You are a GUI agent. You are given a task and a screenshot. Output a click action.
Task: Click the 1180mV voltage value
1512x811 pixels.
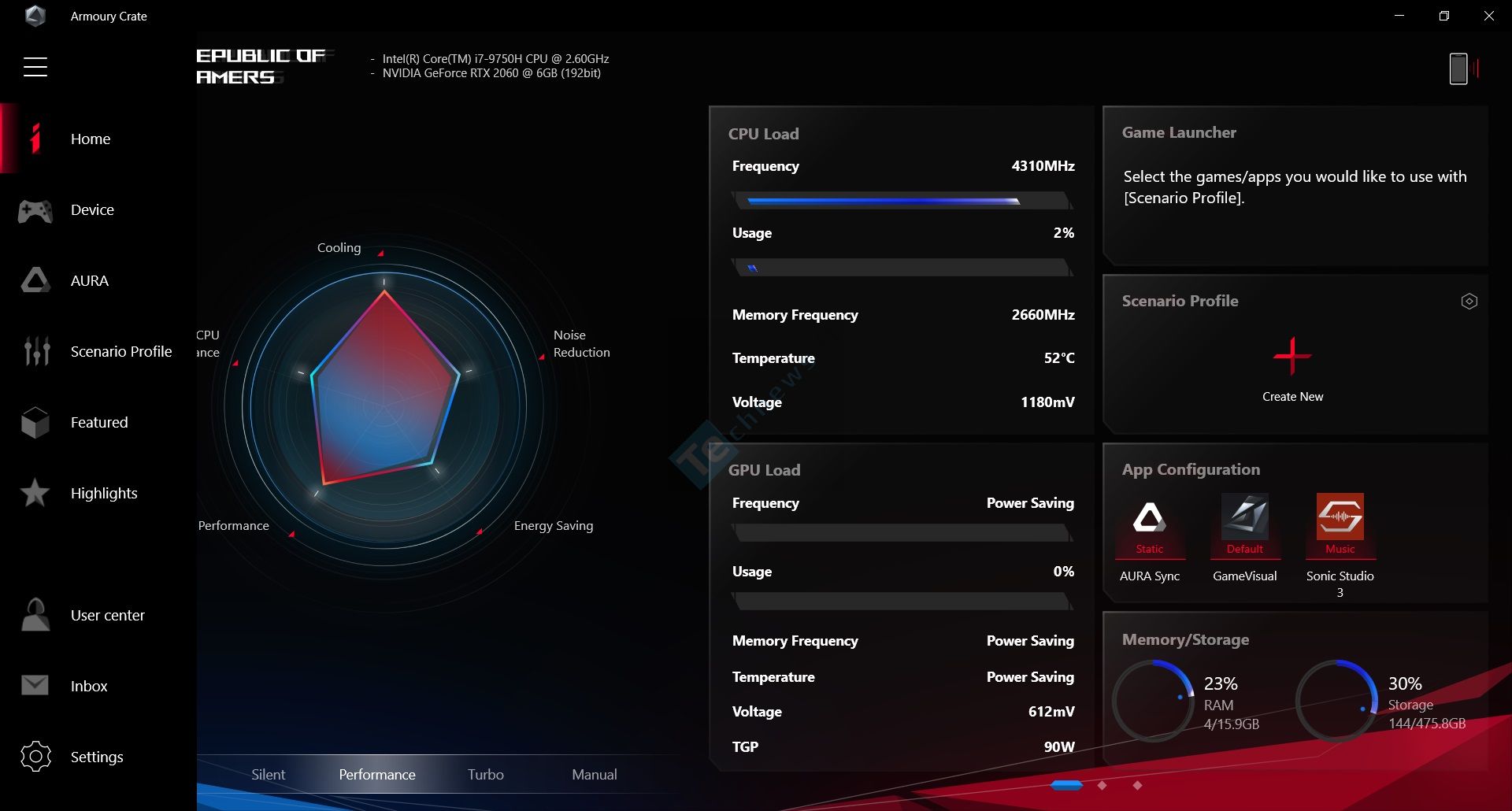tap(1047, 402)
